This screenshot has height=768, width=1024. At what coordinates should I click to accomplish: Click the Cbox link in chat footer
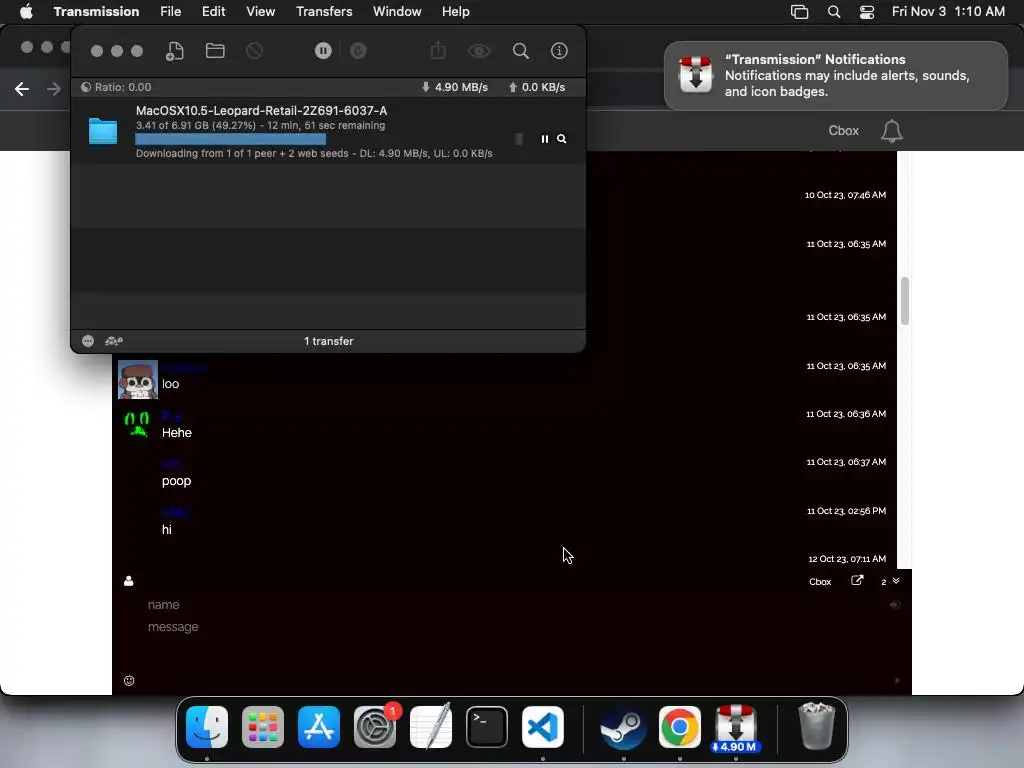pos(820,581)
